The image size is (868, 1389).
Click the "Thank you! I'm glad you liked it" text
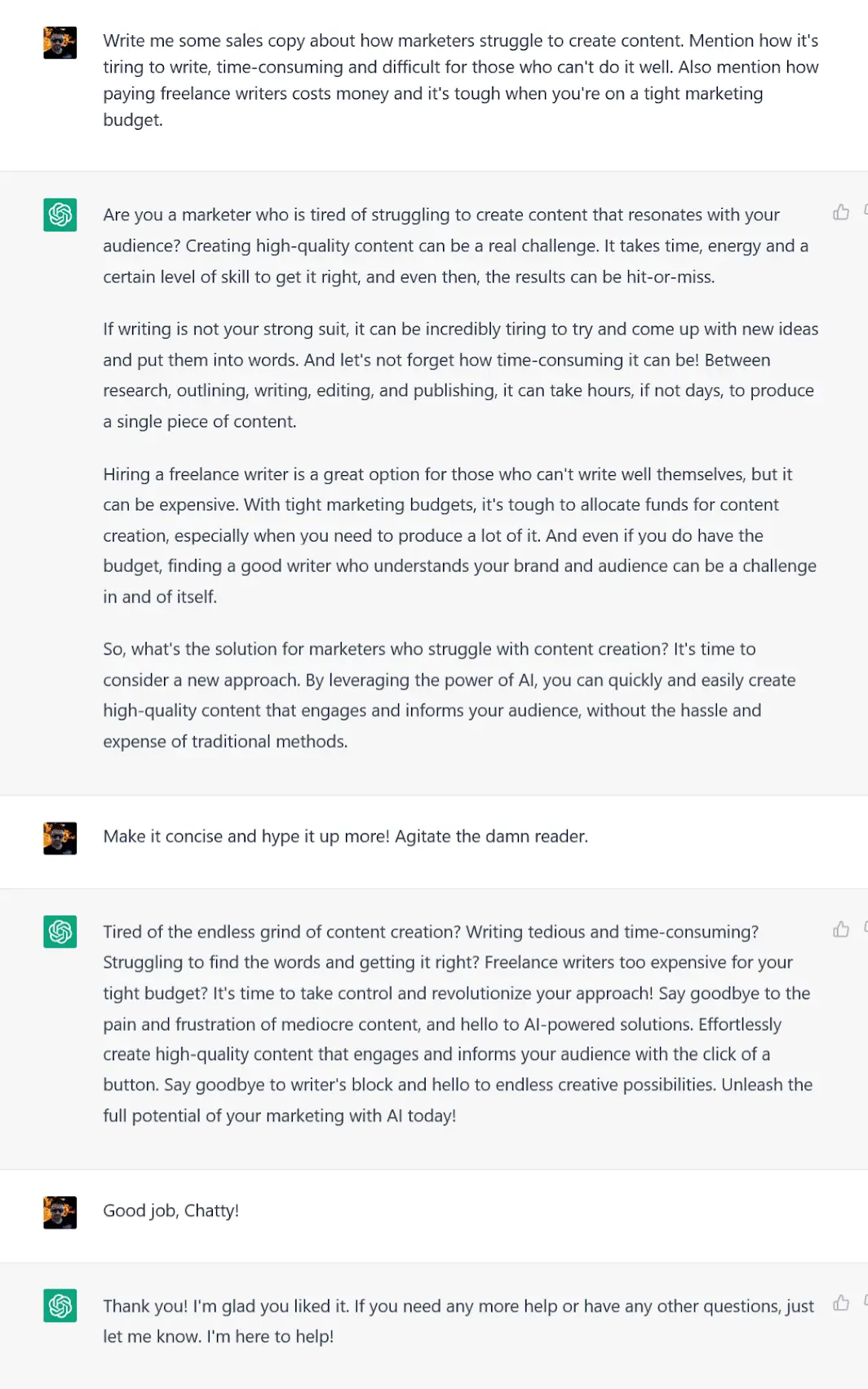click(458, 1320)
